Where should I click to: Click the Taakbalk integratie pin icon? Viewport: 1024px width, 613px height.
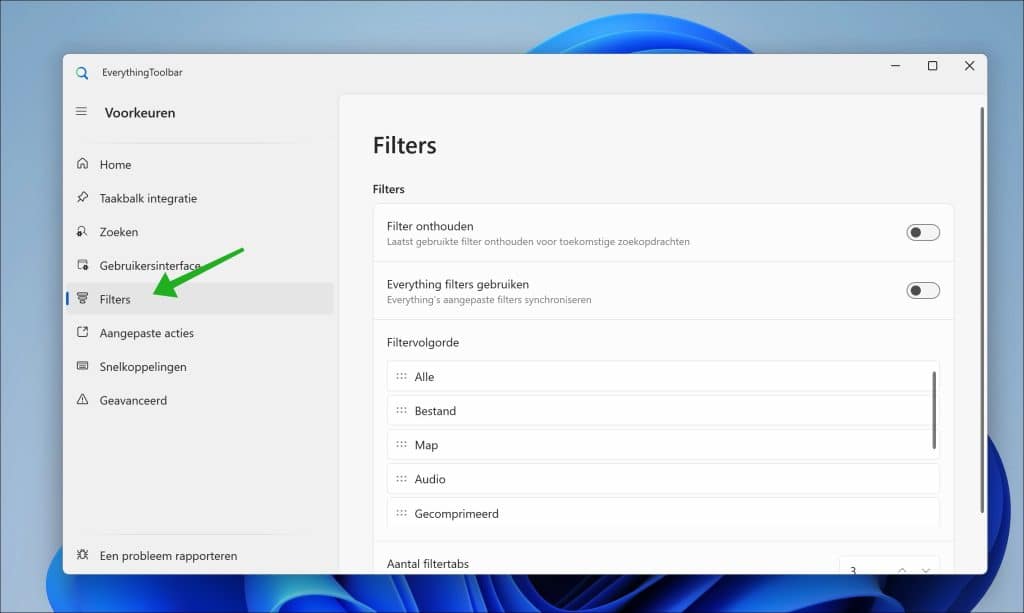[82, 197]
